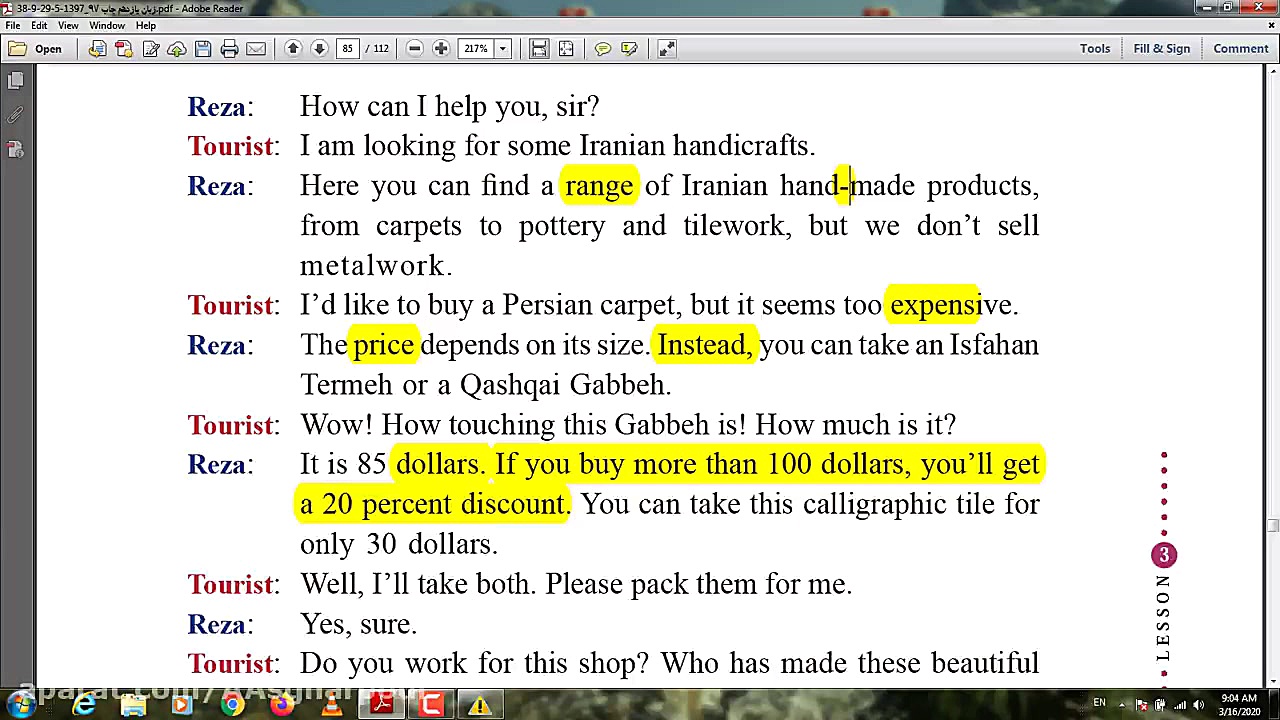Click the cloud upload icon
Screen dimensions: 1280x720
point(177,48)
